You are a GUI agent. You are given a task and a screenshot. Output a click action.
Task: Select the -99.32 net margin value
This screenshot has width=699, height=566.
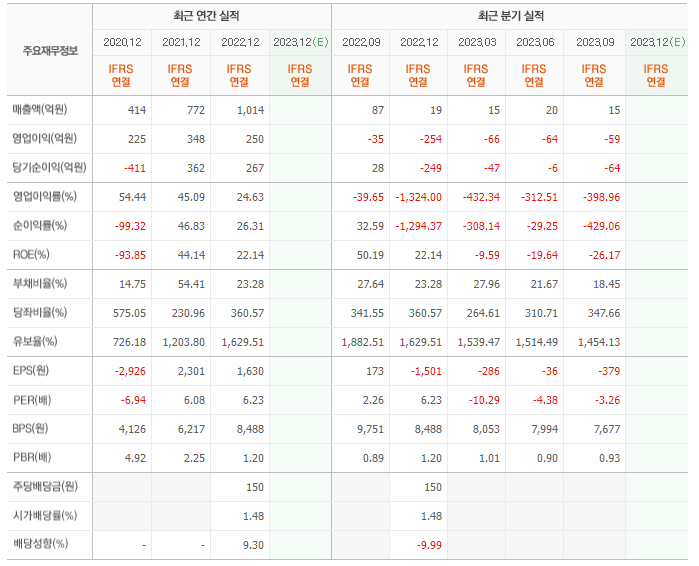click(x=130, y=226)
